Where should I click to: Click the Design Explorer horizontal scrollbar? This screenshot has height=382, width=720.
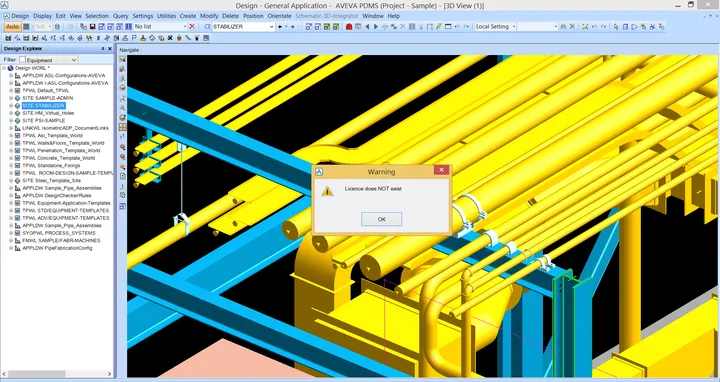pyautogui.click(x=57, y=374)
